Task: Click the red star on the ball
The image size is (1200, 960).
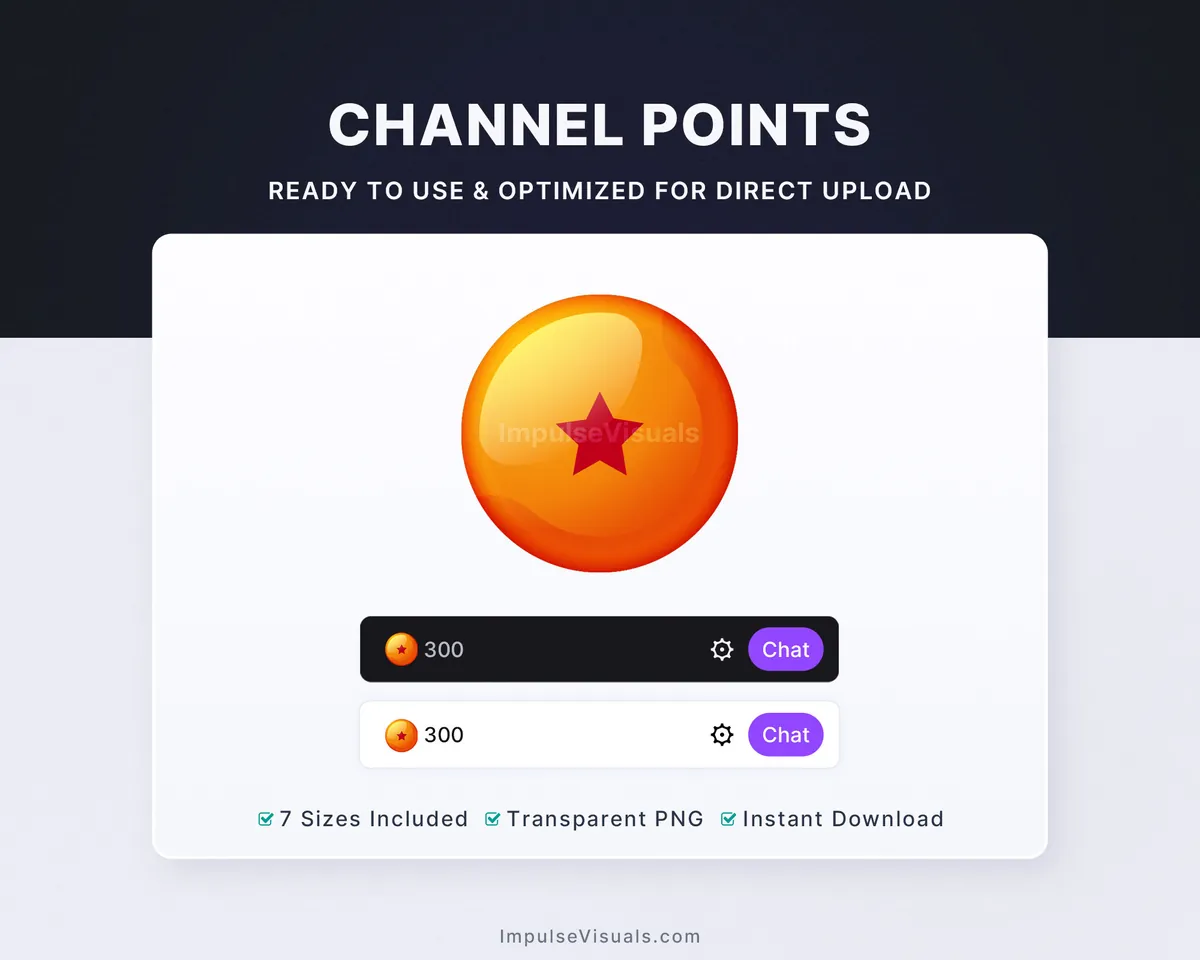Action: [600, 435]
